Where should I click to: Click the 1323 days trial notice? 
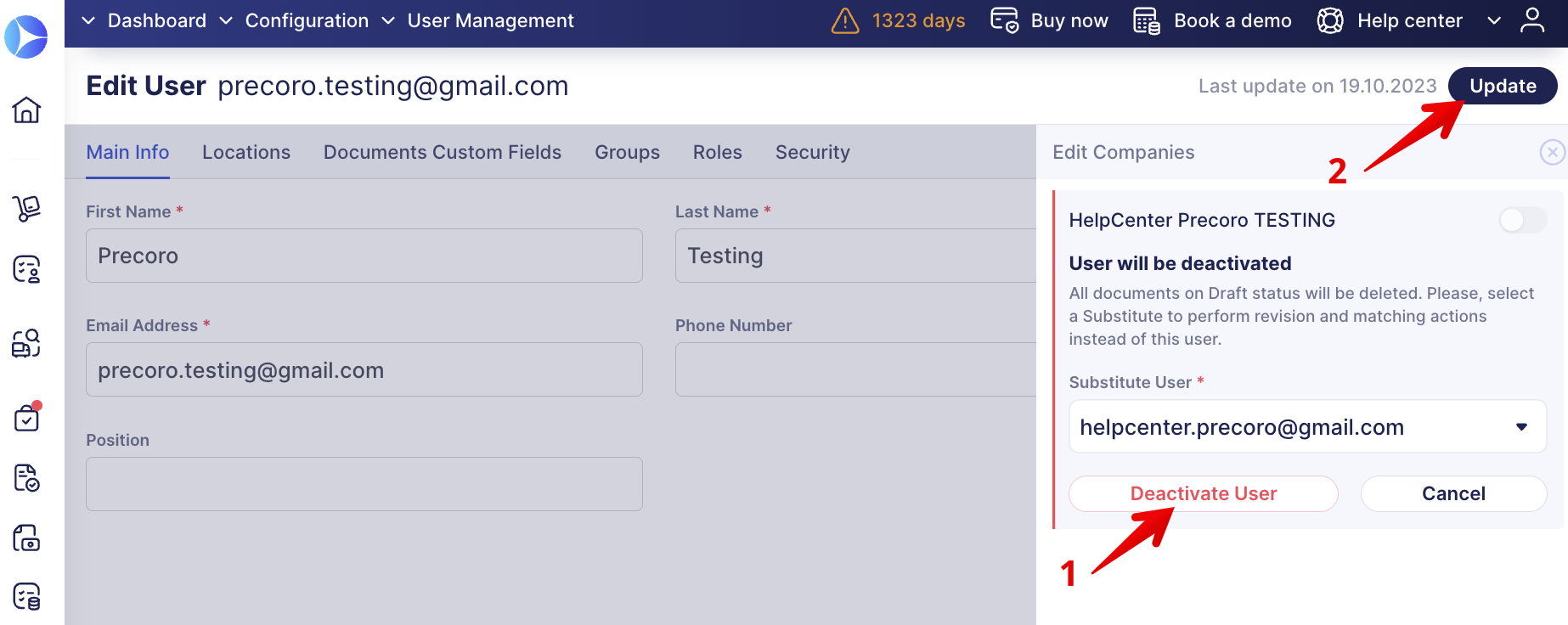click(x=918, y=20)
